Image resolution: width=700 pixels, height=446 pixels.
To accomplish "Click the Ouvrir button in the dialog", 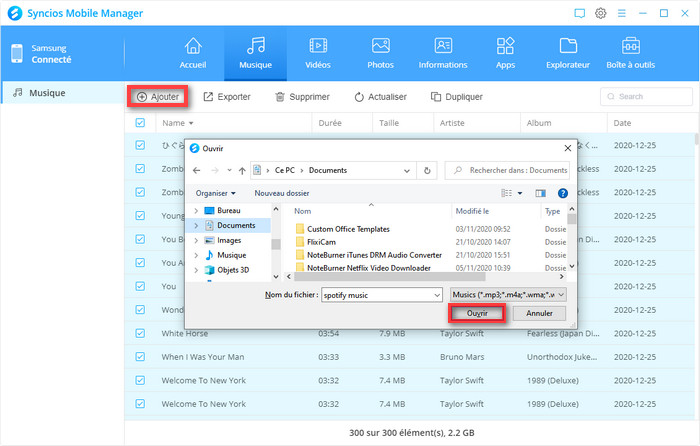I will [x=477, y=314].
